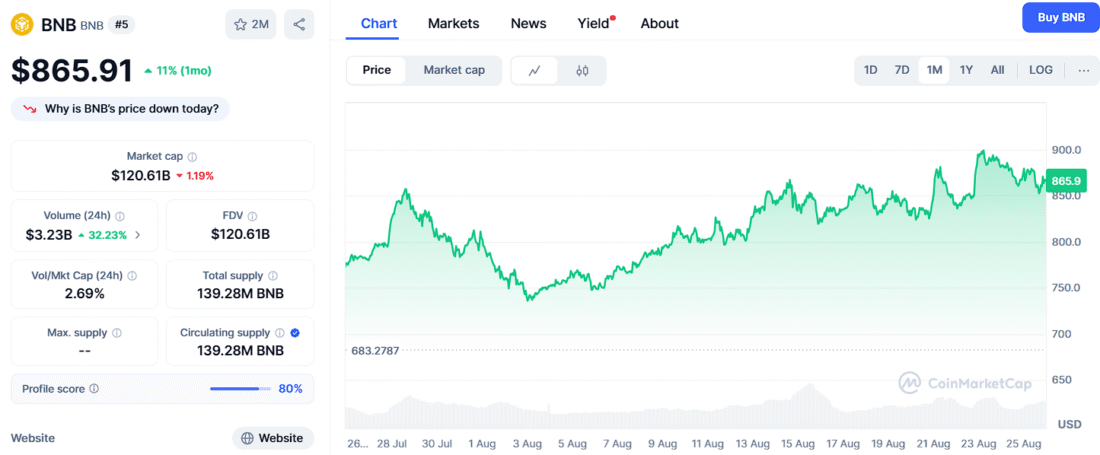Click 'Why is BNB's price down today?'
Viewport: 1100px width, 455px height.
(121, 108)
